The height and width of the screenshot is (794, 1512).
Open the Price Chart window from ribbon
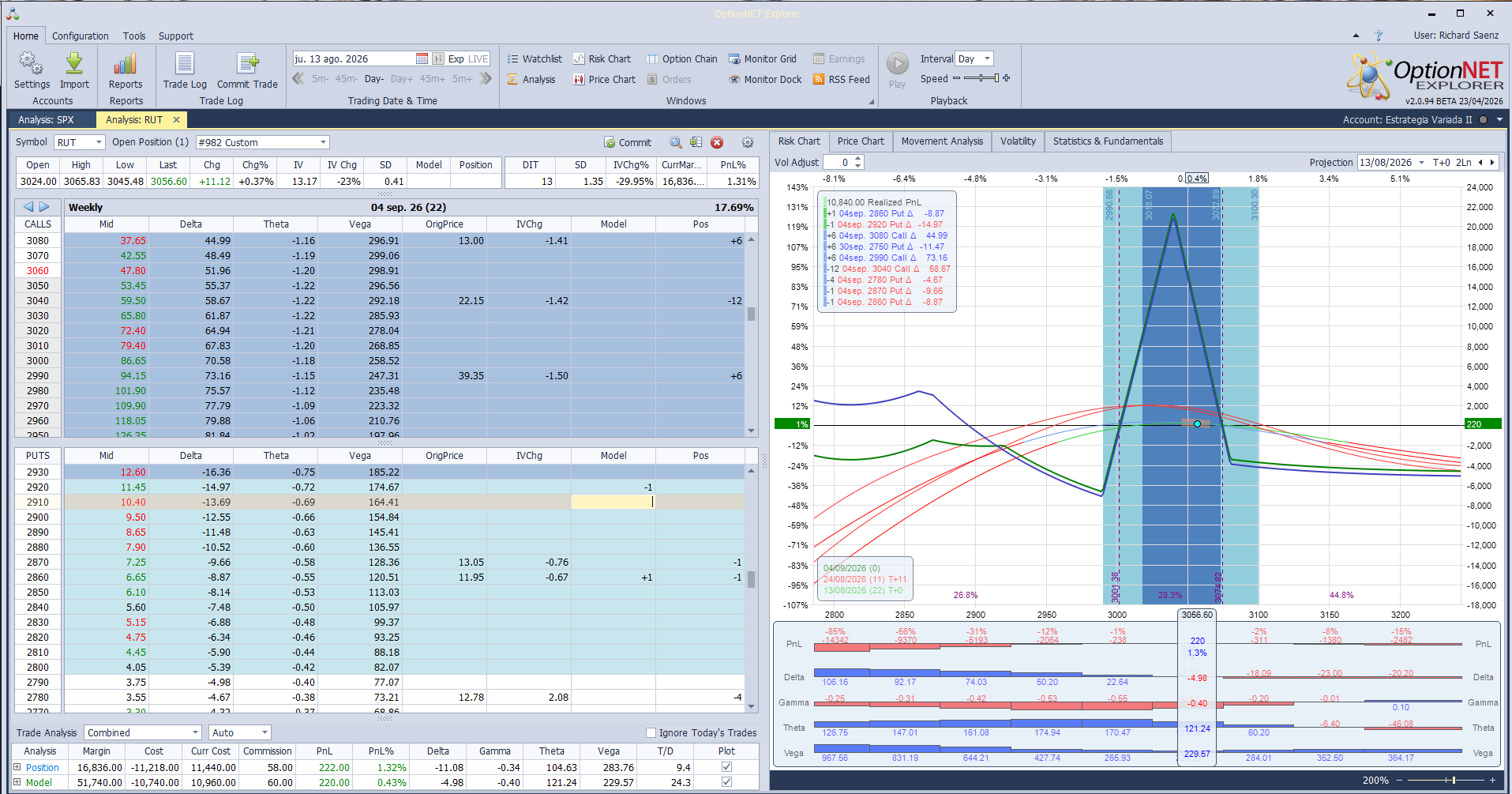click(604, 79)
